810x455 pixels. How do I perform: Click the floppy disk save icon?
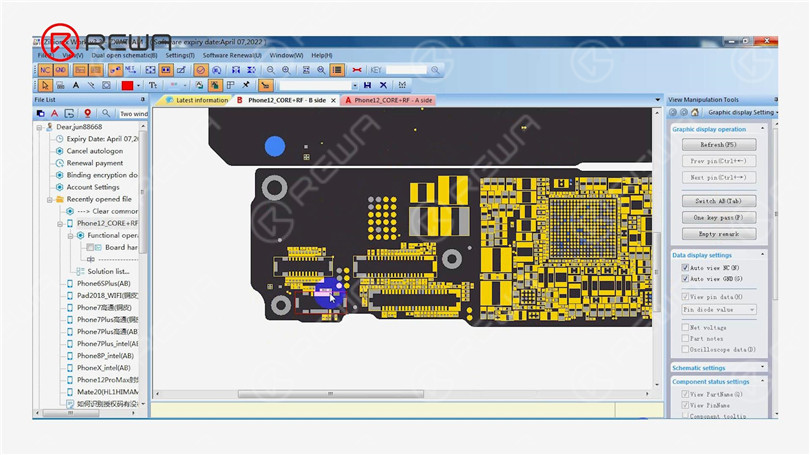[x=367, y=85]
